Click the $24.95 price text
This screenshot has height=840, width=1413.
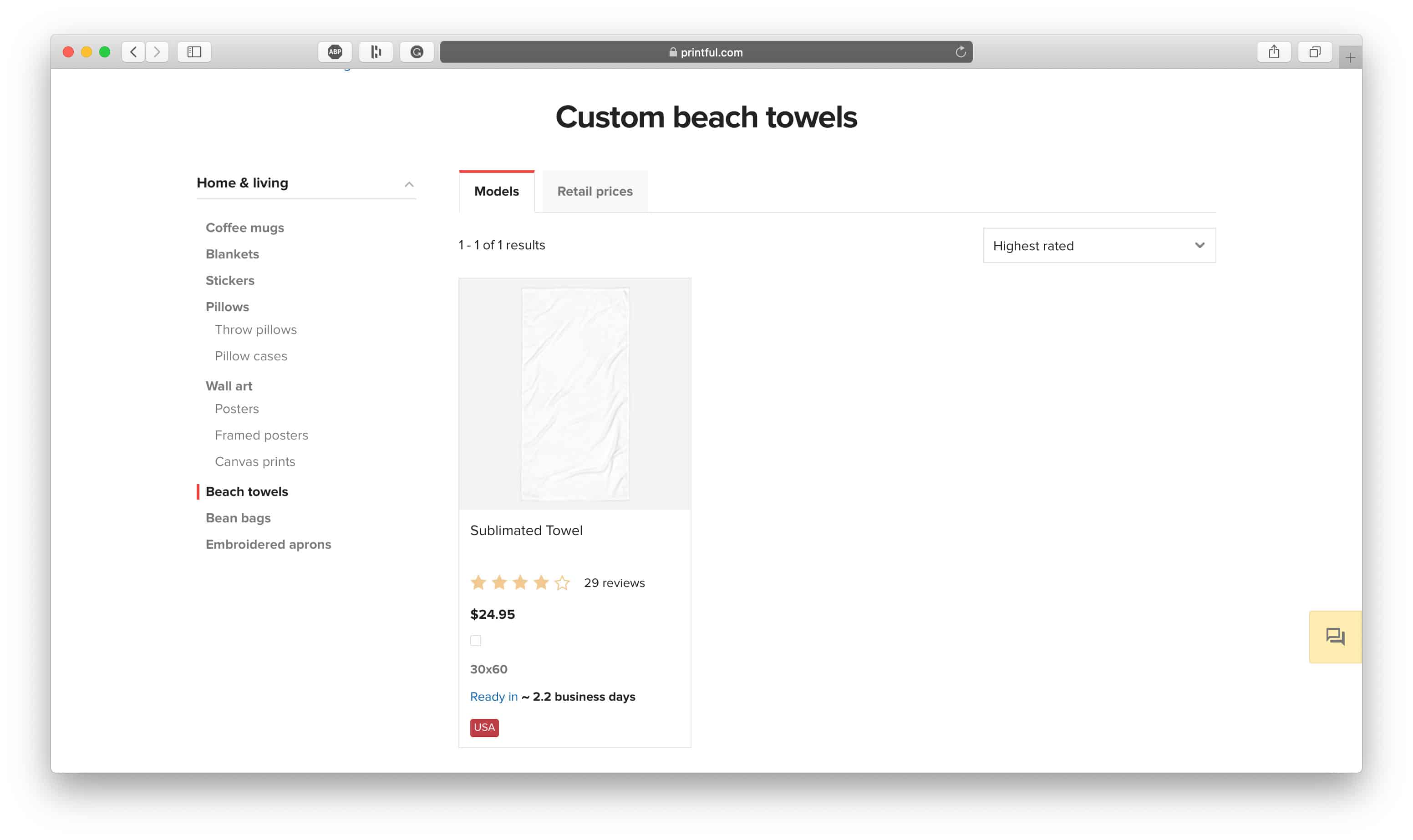[x=493, y=614]
